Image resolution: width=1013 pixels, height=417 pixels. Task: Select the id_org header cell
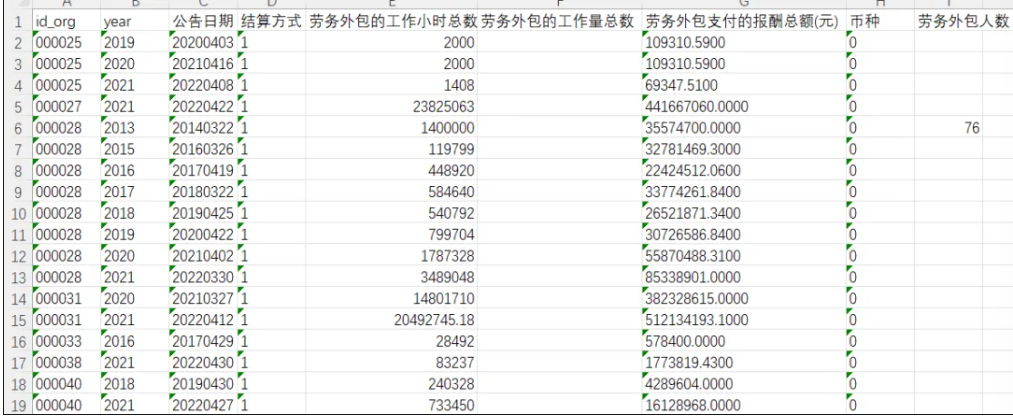point(65,21)
